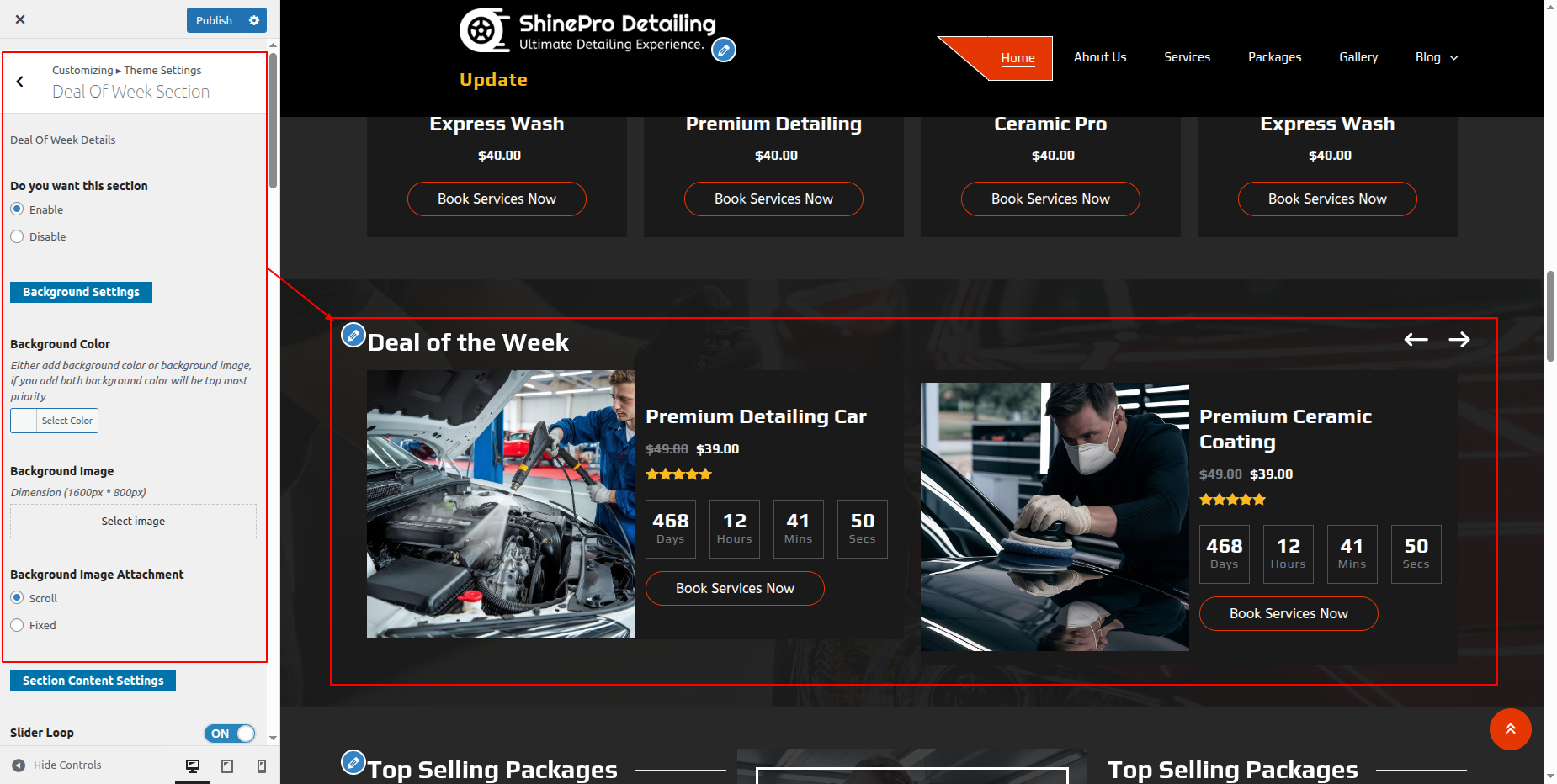Click edit pencil icon beside site tagline
The image size is (1557, 784).
coord(723,50)
